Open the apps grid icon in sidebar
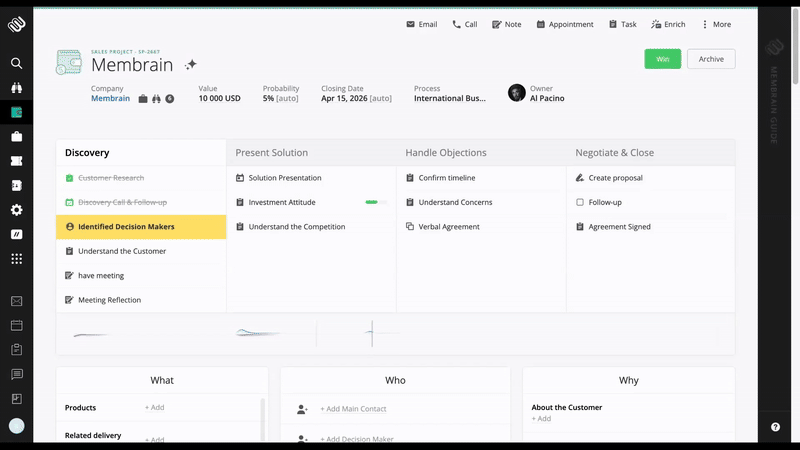The height and width of the screenshot is (450, 800). (x=16, y=259)
